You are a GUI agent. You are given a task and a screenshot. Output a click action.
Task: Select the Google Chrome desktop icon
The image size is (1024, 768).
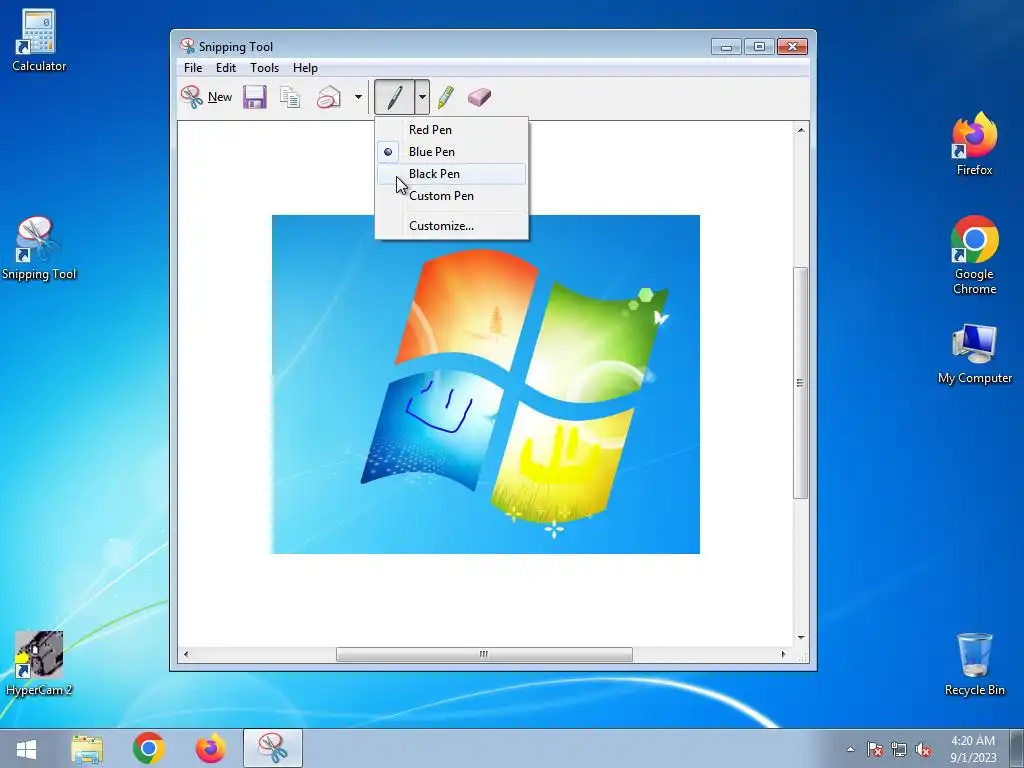point(974,255)
